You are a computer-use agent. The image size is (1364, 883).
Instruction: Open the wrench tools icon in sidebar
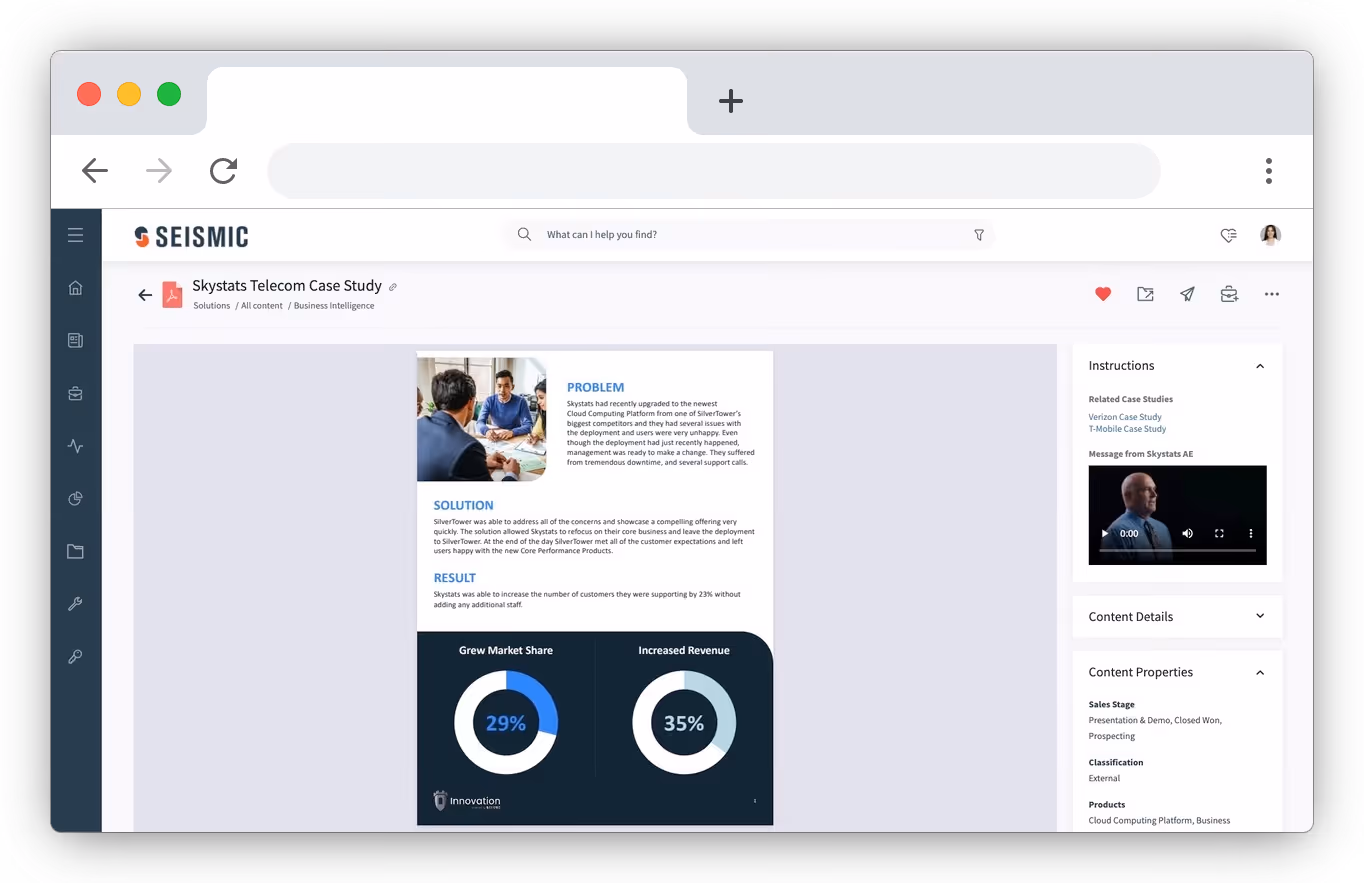tap(75, 604)
